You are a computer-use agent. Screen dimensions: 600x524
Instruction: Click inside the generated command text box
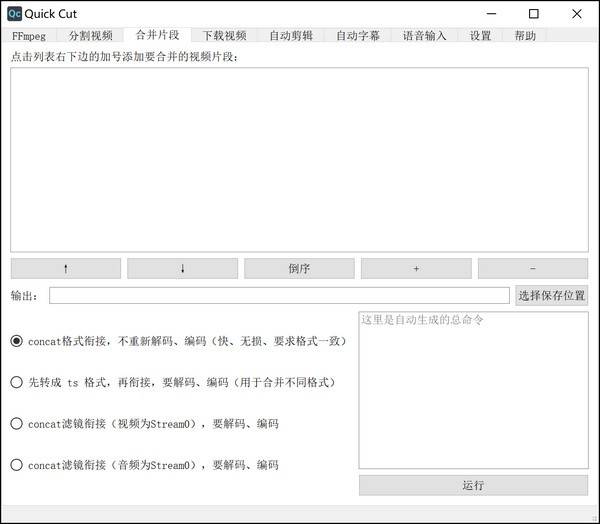pyautogui.click(x=473, y=390)
